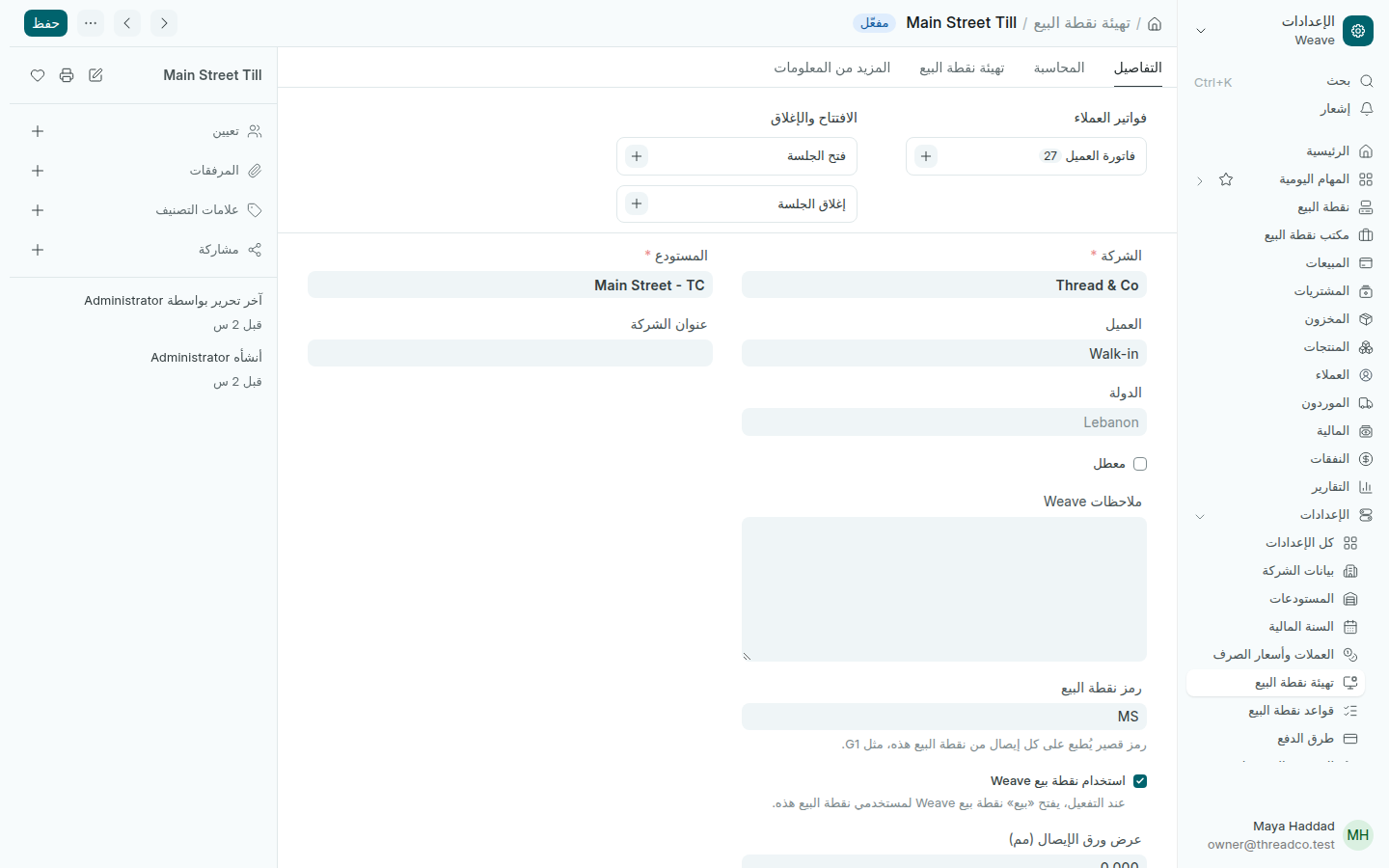This screenshot has width=1389, height=868.
Task: Open المستودعات in the sidebar
Action: point(1273,599)
